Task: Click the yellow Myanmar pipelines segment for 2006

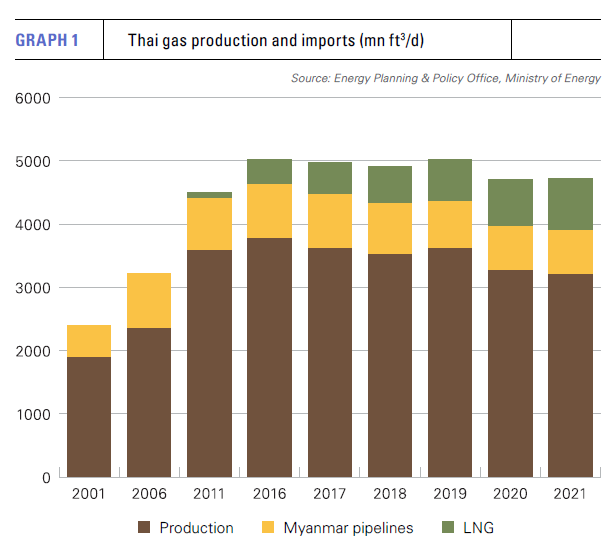Action: 150,300
